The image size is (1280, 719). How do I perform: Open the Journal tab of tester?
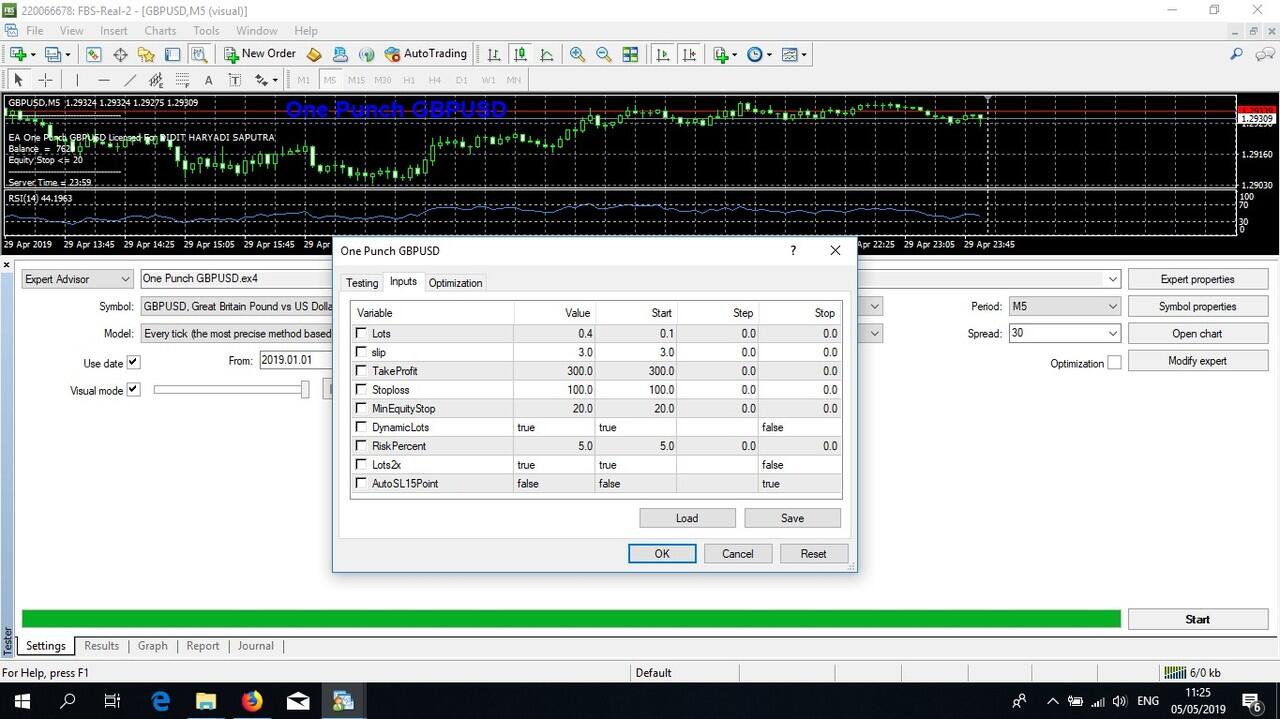[256, 646]
